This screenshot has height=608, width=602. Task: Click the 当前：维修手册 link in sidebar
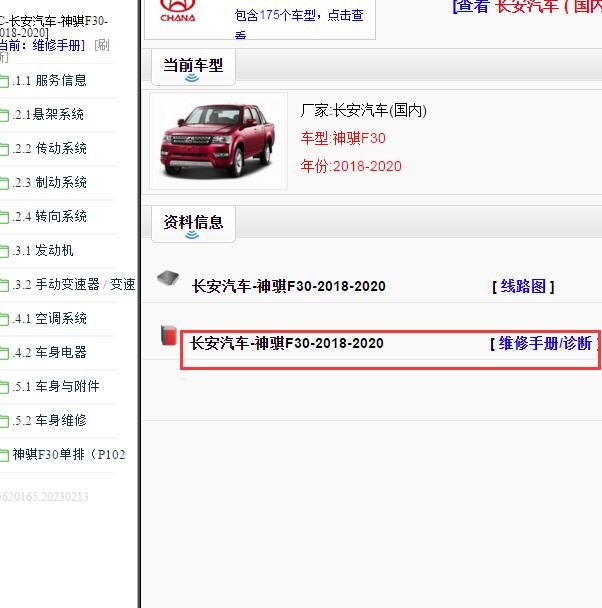click(41, 46)
